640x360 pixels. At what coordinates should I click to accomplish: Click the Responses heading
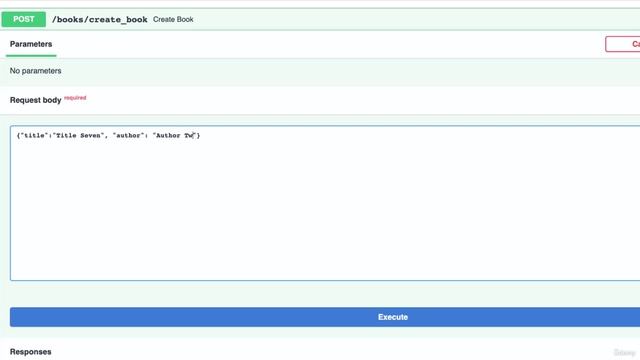31,352
